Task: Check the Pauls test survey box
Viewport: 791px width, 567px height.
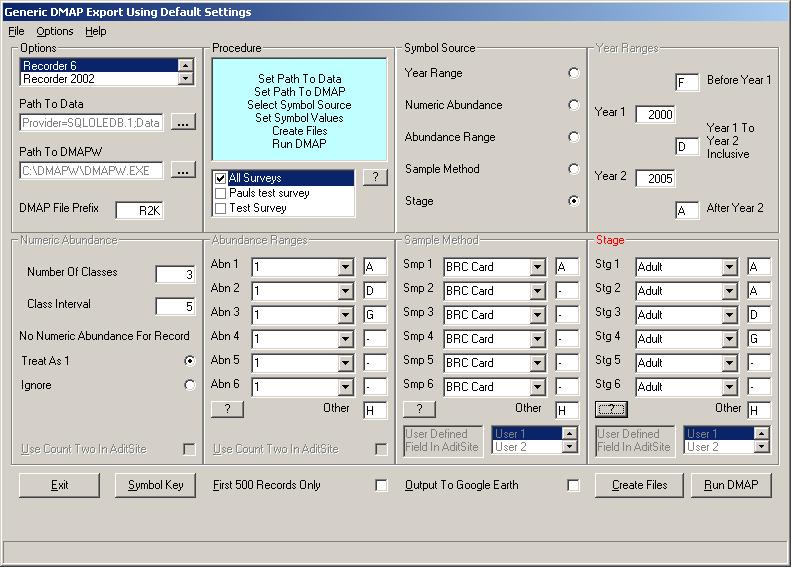Action: (x=220, y=193)
